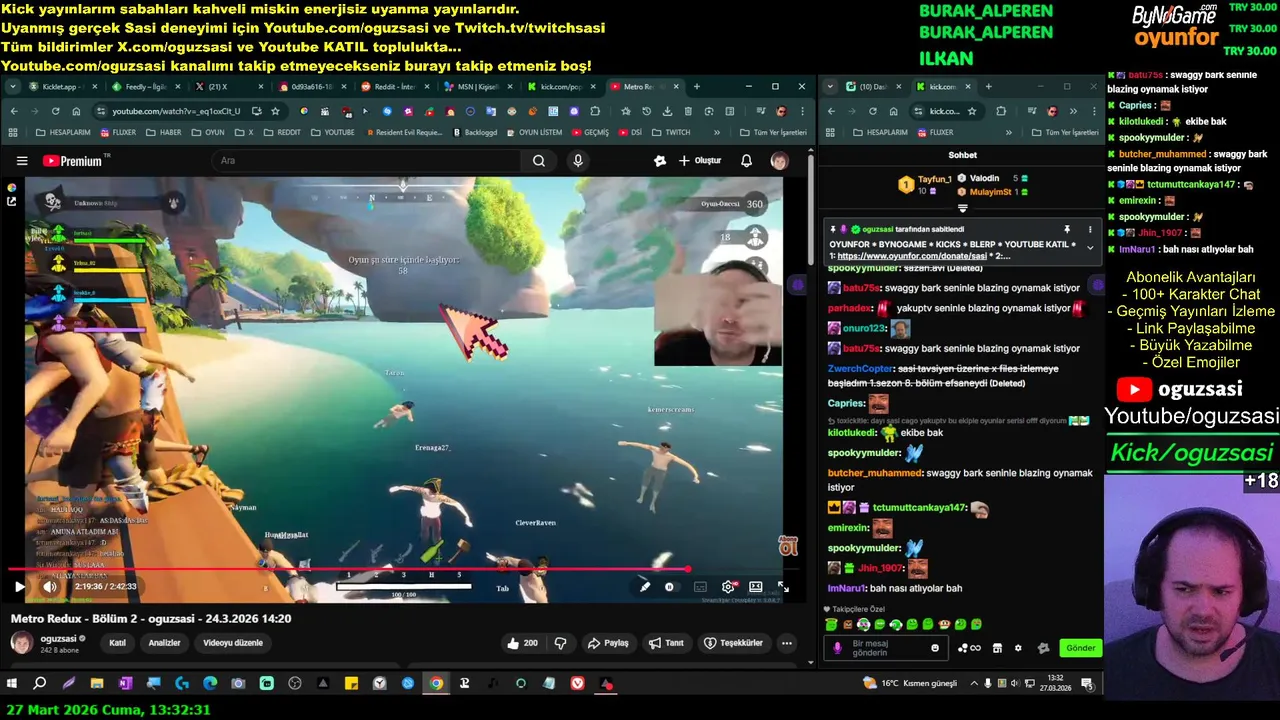Open Windows Start menu
This screenshot has width=1280, height=720.
[x=12, y=684]
